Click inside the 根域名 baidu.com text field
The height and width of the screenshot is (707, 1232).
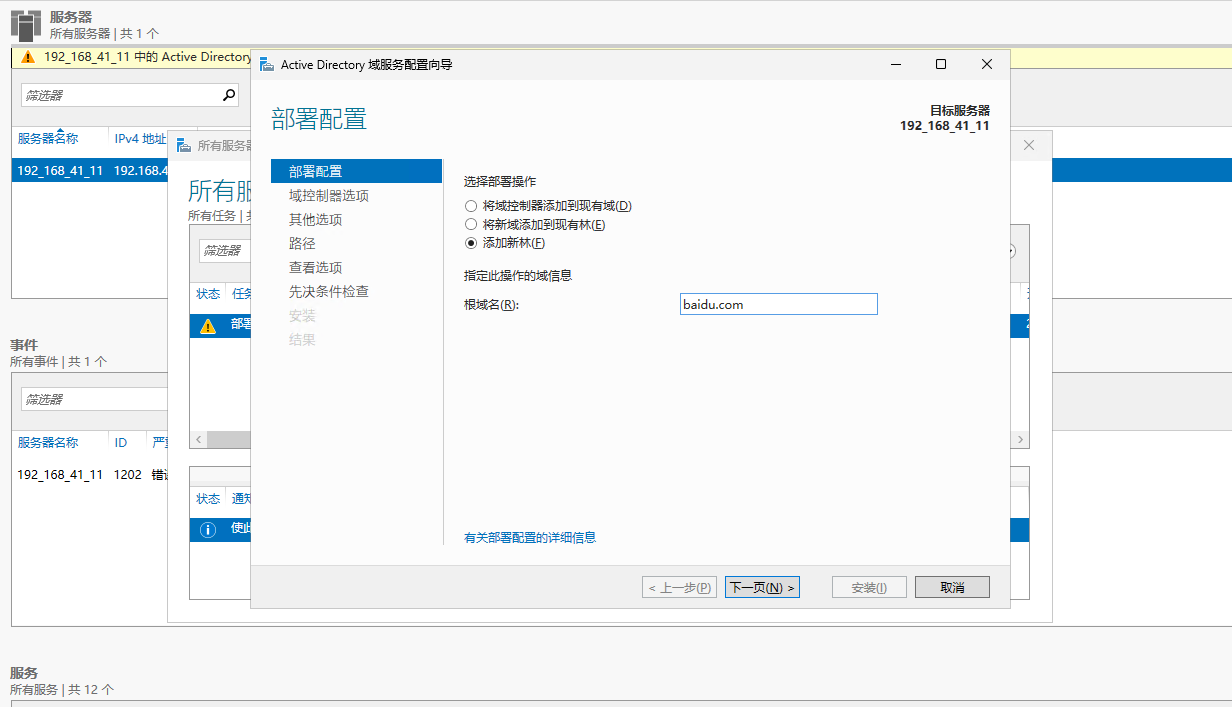coord(778,304)
